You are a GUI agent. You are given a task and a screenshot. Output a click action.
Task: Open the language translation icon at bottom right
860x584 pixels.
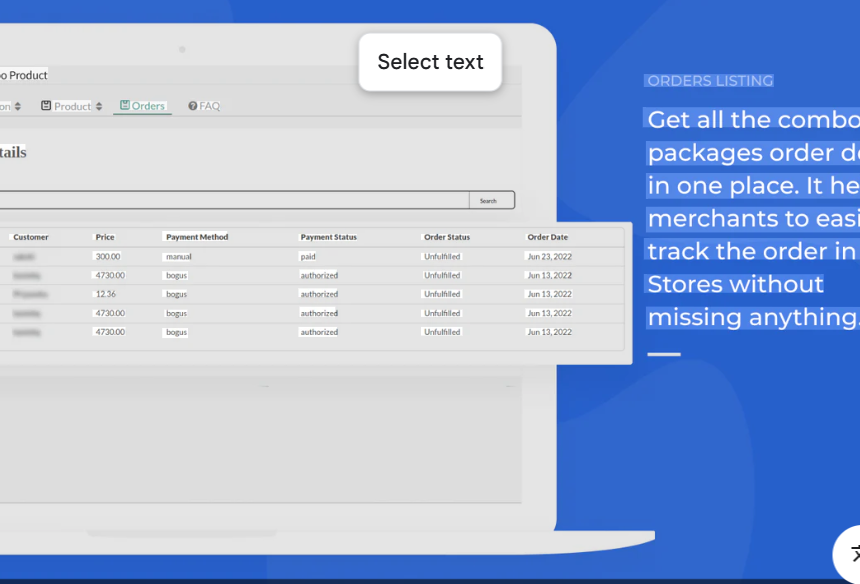(855, 552)
